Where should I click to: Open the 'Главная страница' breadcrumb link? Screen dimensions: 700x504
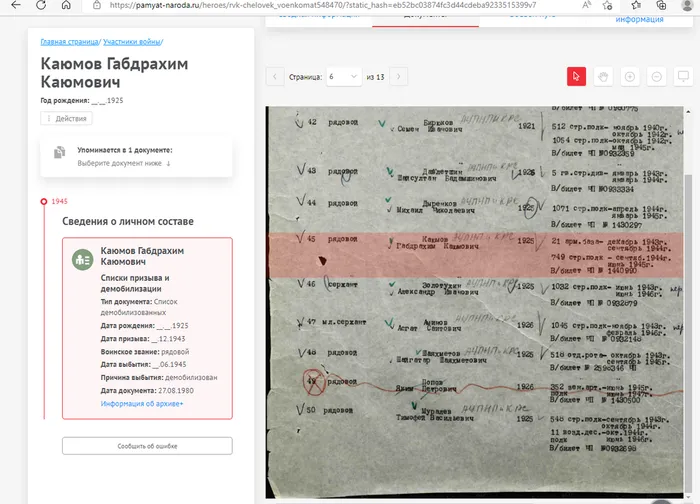pos(69,42)
